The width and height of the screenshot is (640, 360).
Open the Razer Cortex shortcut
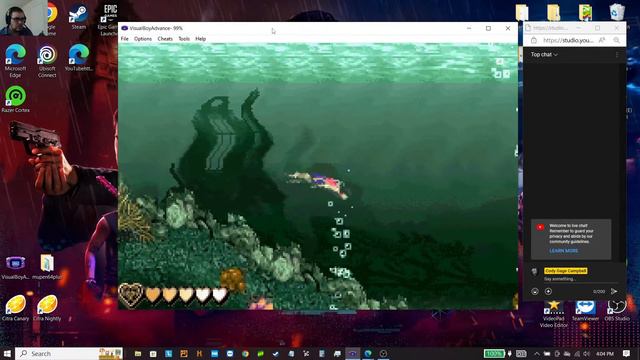pyautogui.click(x=16, y=99)
